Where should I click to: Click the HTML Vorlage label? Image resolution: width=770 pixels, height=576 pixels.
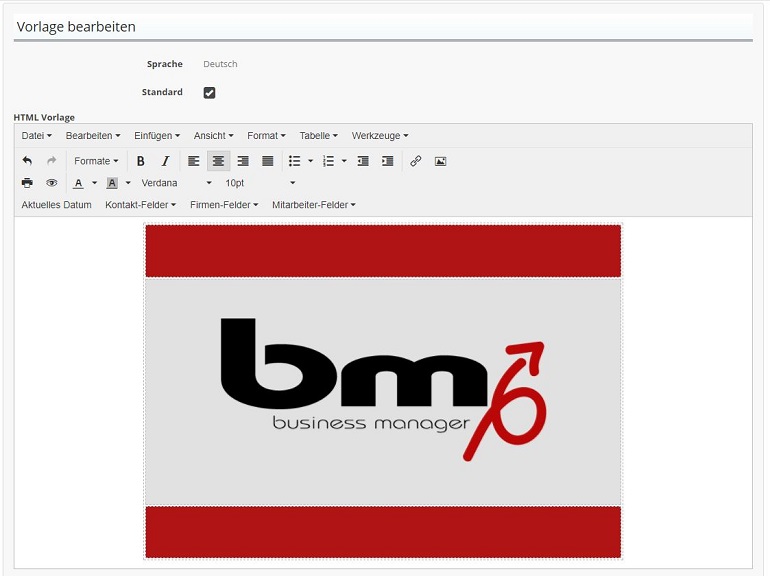pos(44,117)
